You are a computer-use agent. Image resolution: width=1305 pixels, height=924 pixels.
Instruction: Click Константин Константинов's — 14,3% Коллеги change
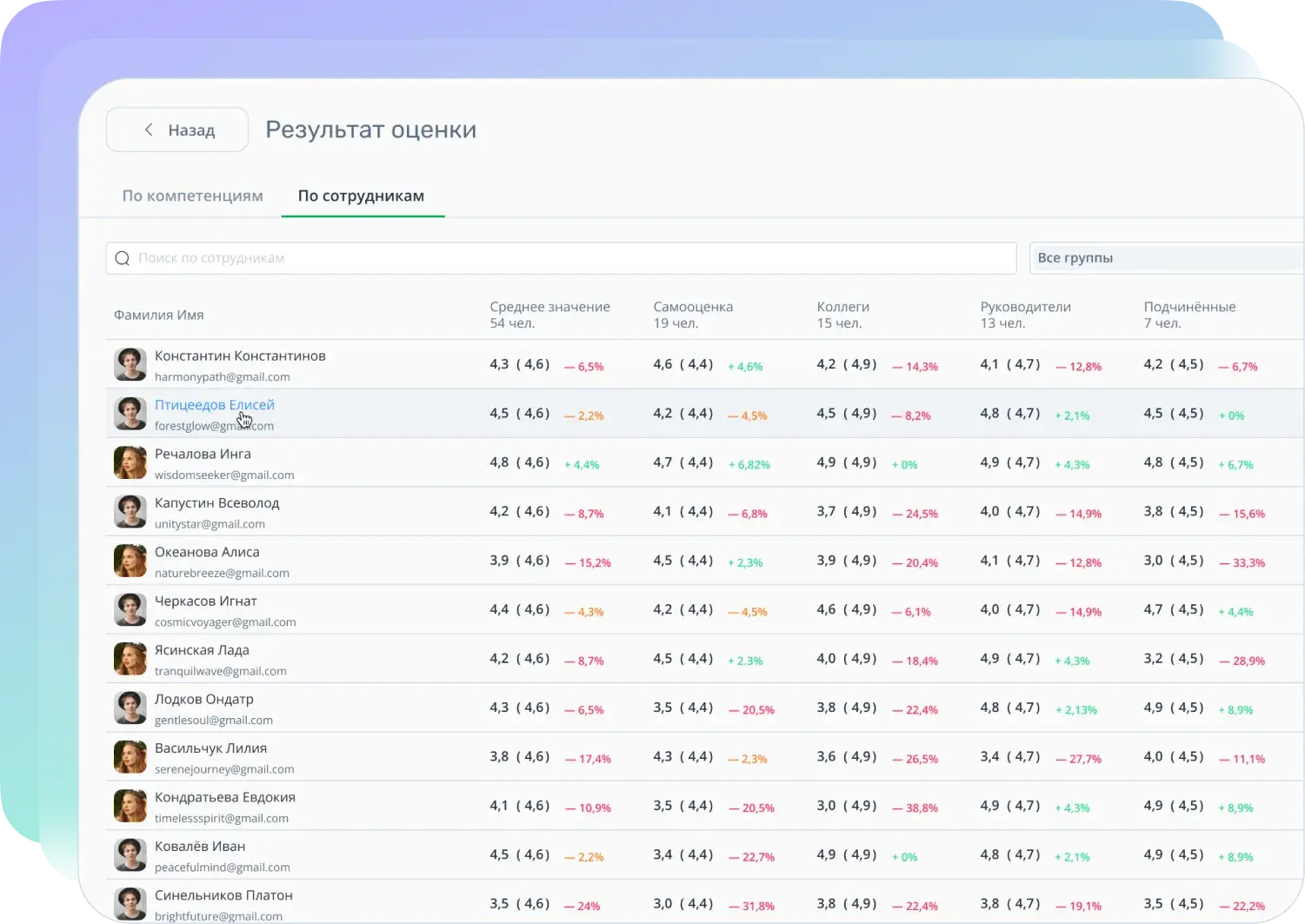[915, 367]
